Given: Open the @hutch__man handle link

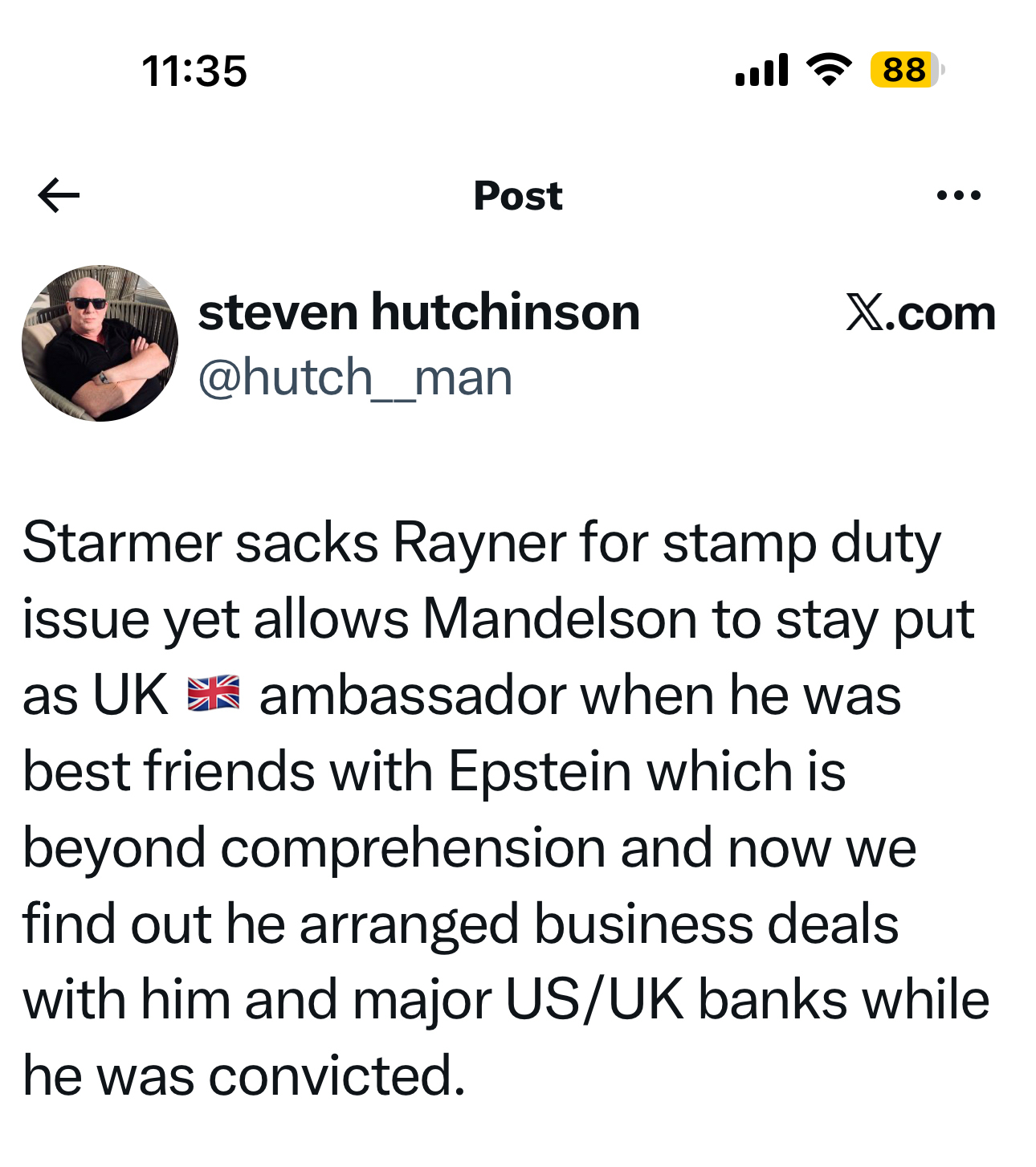Looking at the screenshot, I should [355, 377].
